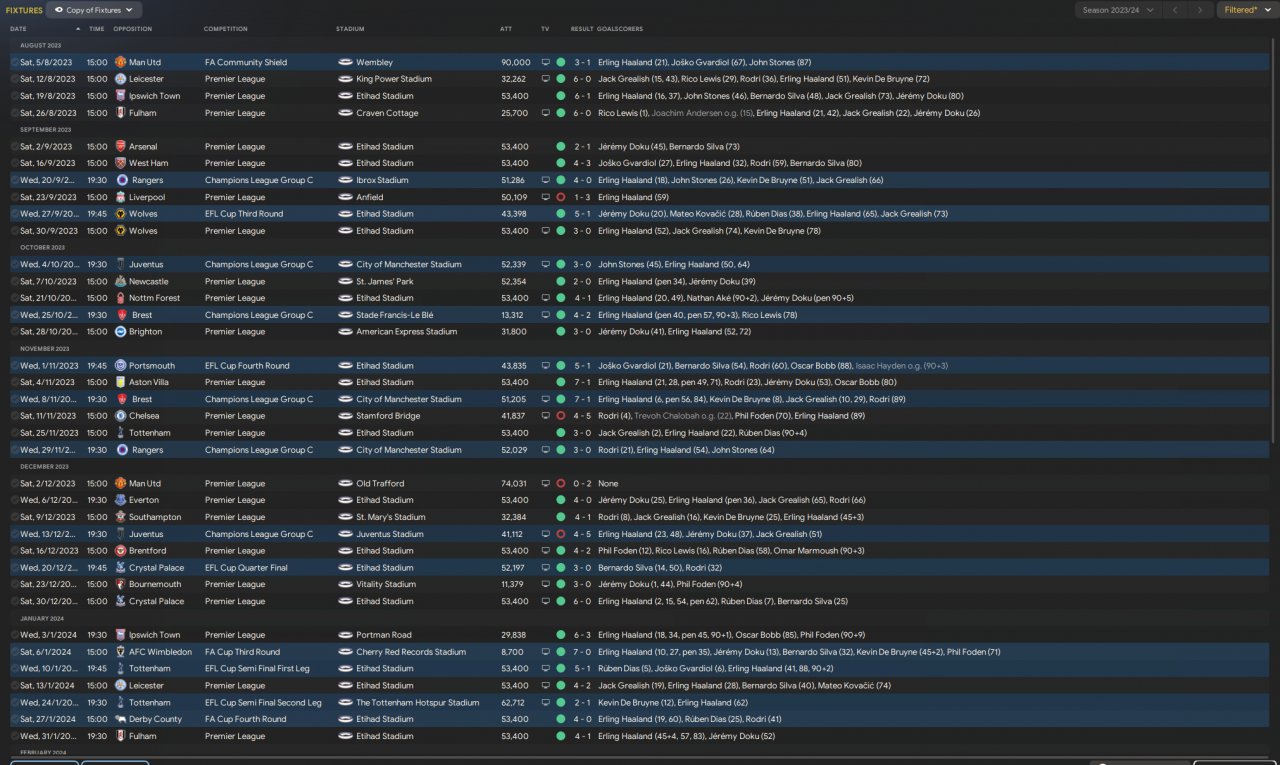Click the Aston Villa club badge
Image resolution: width=1280 pixels, height=765 pixels.
click(120, 382)
